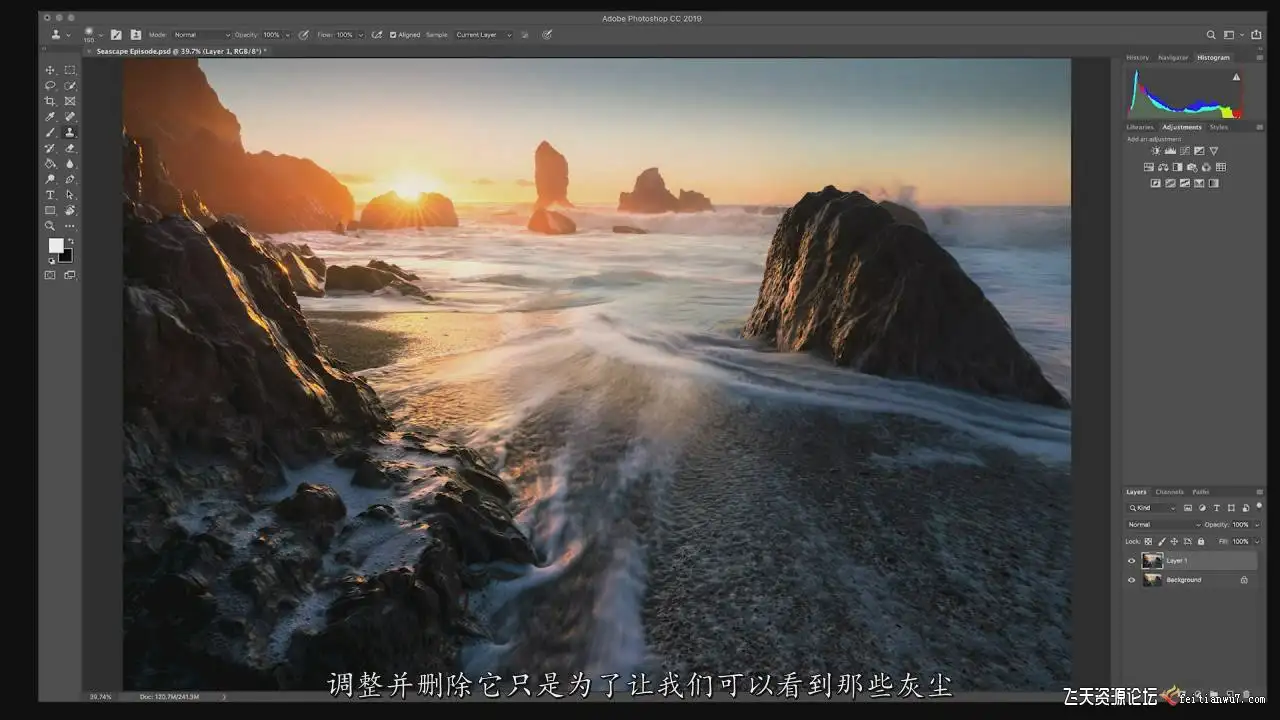This screenshot has height=720, width=1280.
Task: Add a Color Balance adjustment
Action: [1163, 167]
